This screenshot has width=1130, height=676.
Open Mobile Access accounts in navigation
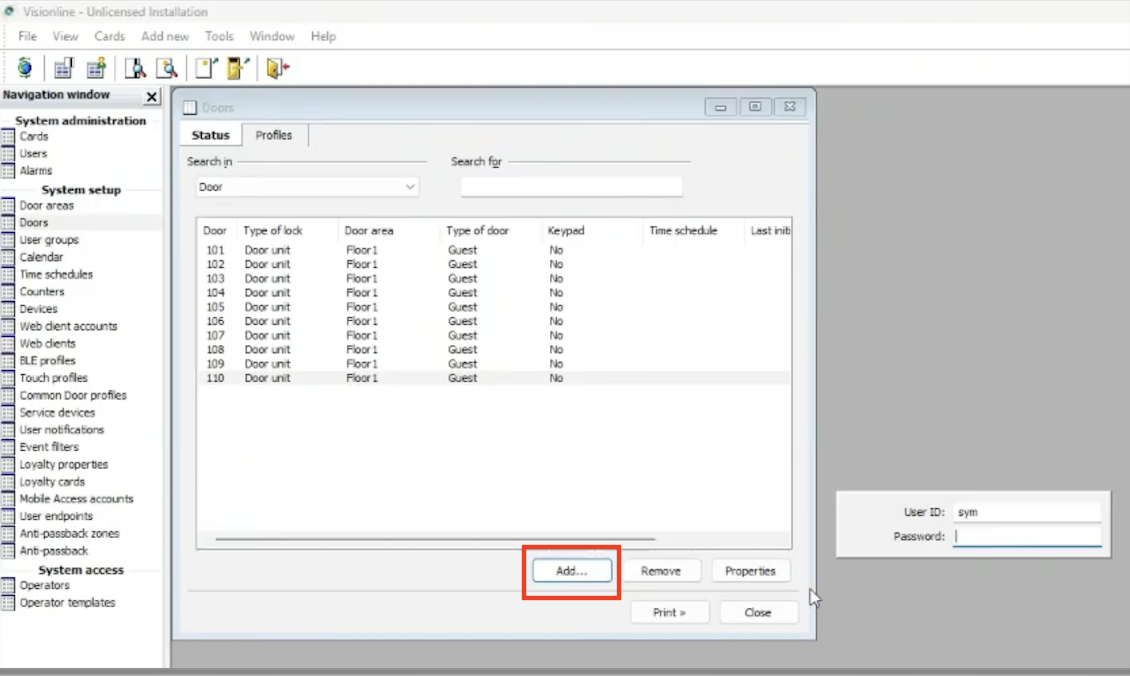[x=76, y=499]
